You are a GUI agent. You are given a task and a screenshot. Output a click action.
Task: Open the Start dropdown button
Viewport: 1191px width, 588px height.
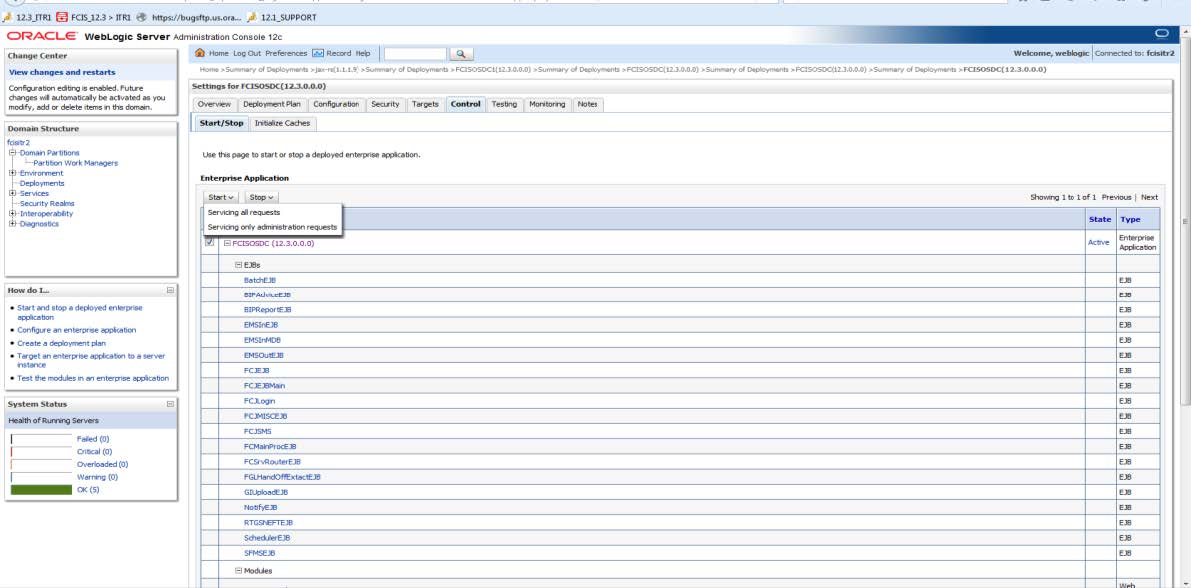click(x=222, y=197)
